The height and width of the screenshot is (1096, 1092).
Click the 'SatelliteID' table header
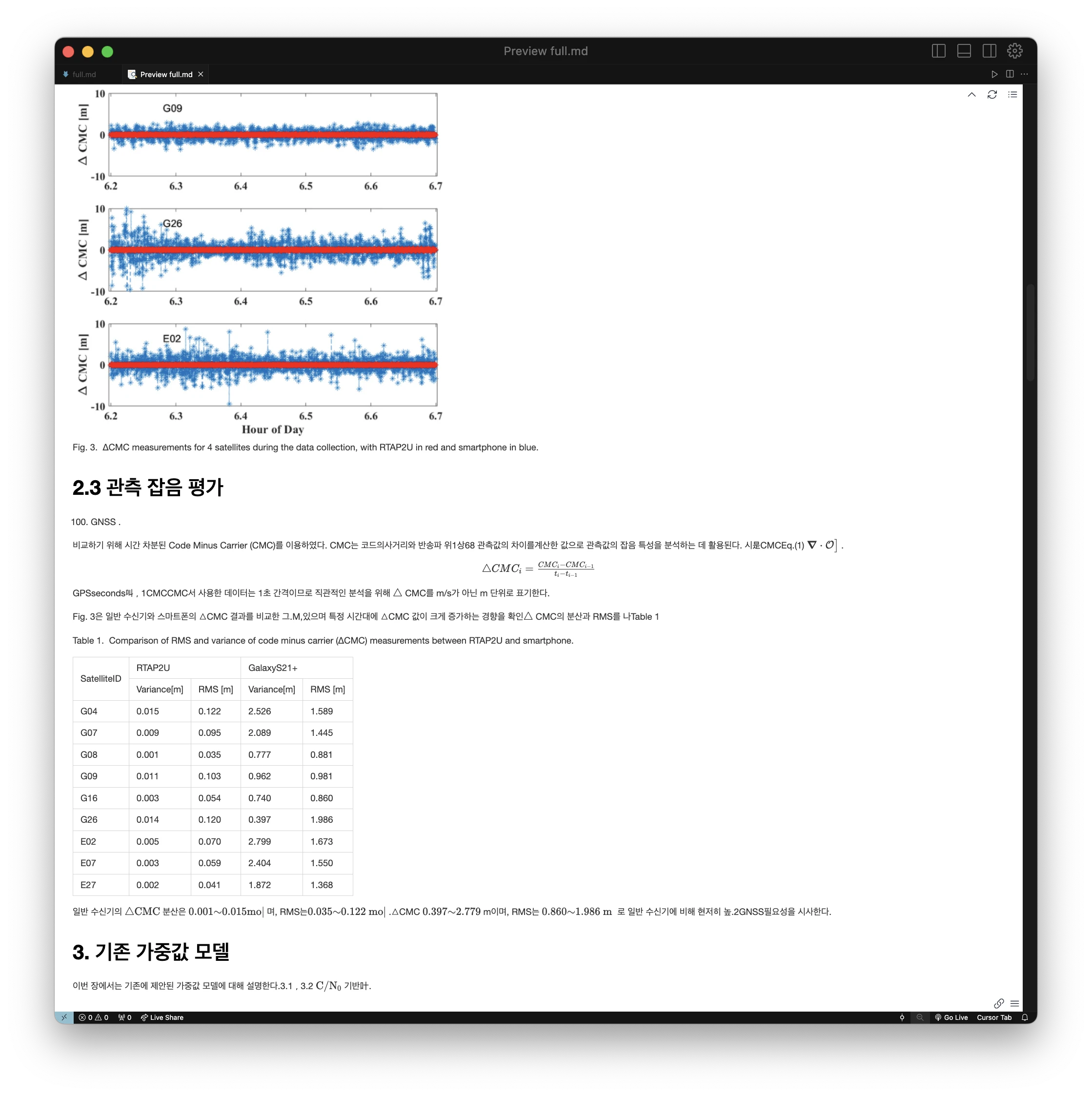101,678
